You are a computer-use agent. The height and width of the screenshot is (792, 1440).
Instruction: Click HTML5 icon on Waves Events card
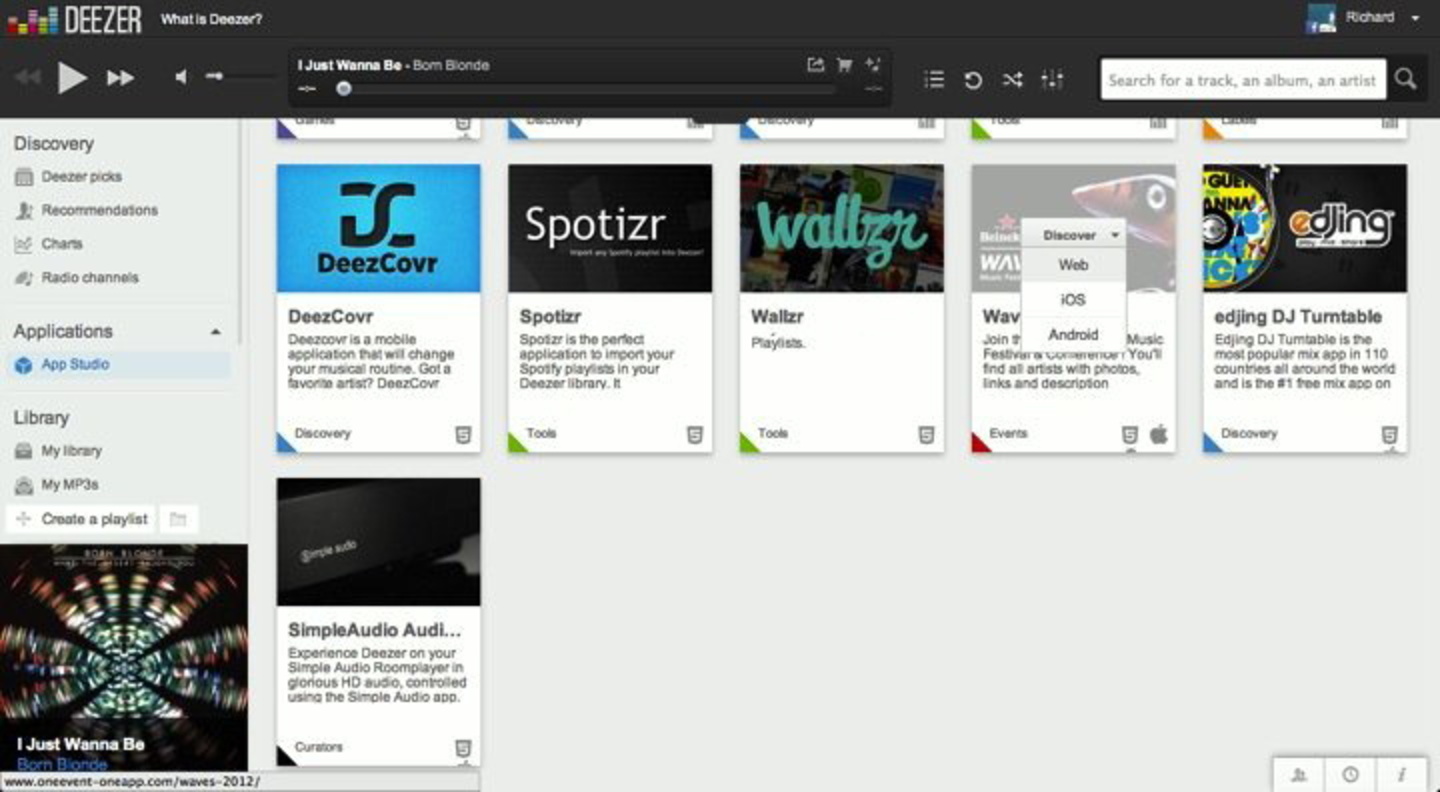(1130, 435)
